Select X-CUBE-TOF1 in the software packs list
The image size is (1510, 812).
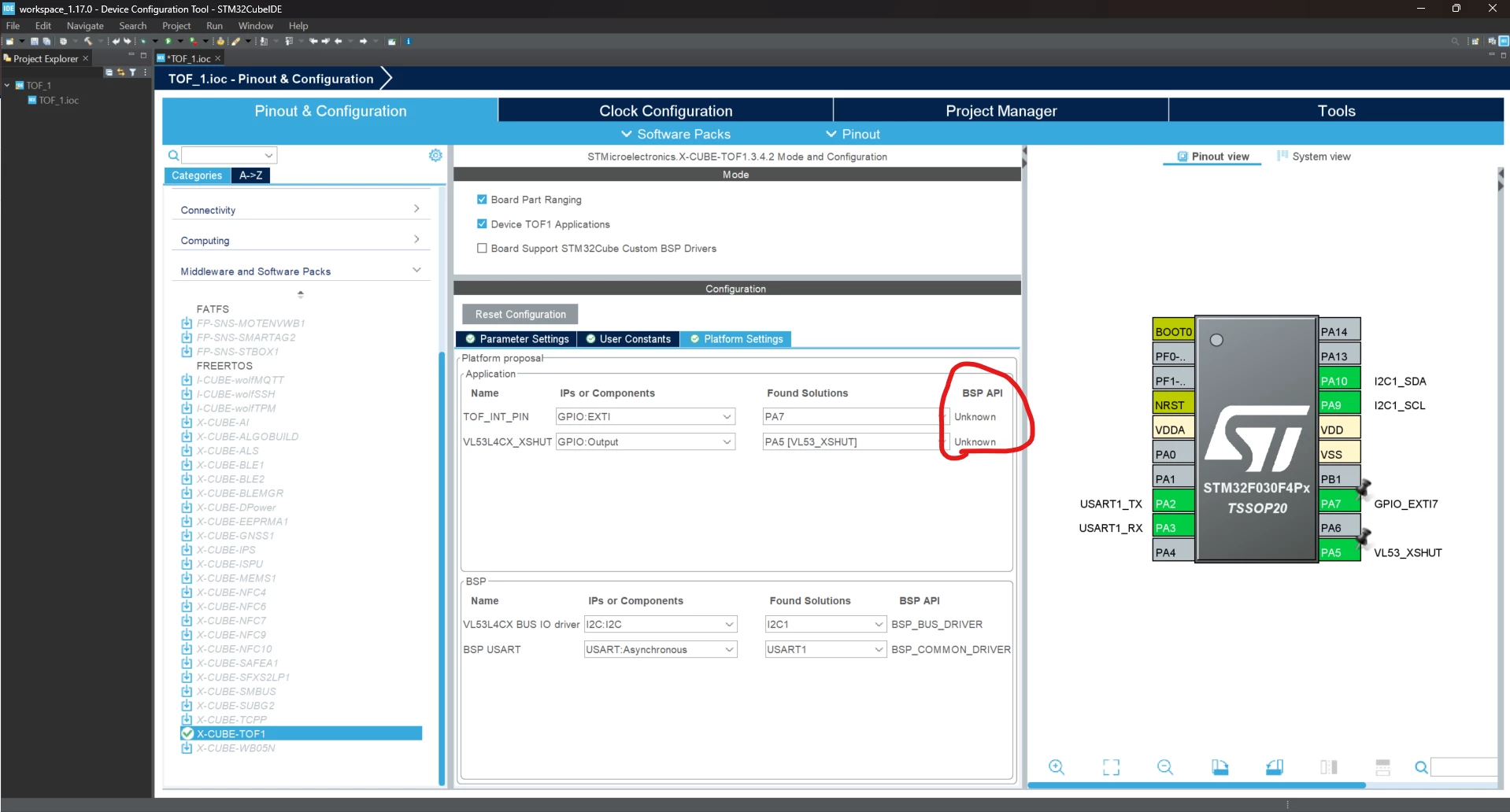[302, 733]
